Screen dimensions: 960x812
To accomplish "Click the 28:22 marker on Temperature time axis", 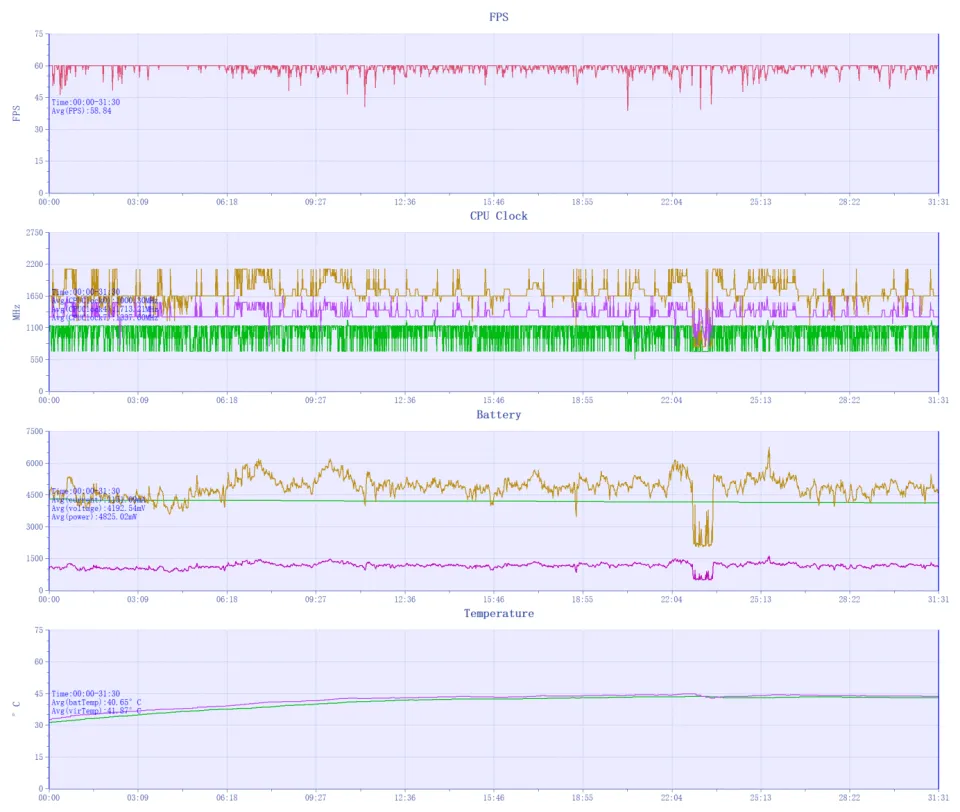I will (x=849, y=797).
